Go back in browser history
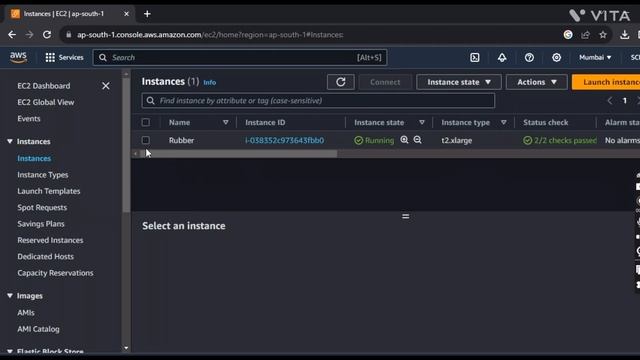Image resolution: width=640 pixels, height=360 pixels. coord(12,35)
